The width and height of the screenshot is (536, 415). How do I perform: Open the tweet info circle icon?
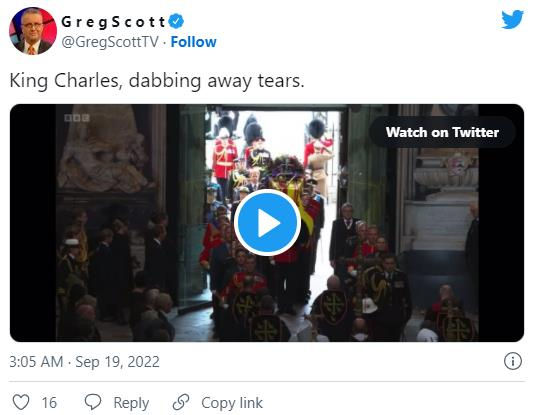(512, 361)
